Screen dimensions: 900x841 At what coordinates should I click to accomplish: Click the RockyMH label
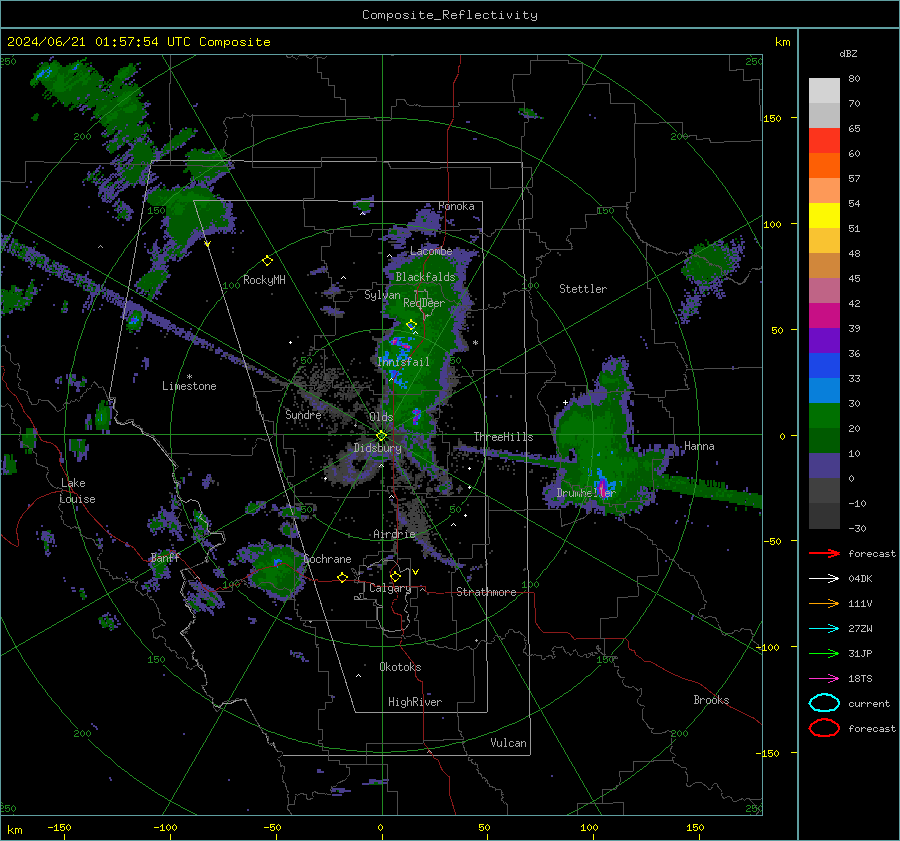[264, 280]
